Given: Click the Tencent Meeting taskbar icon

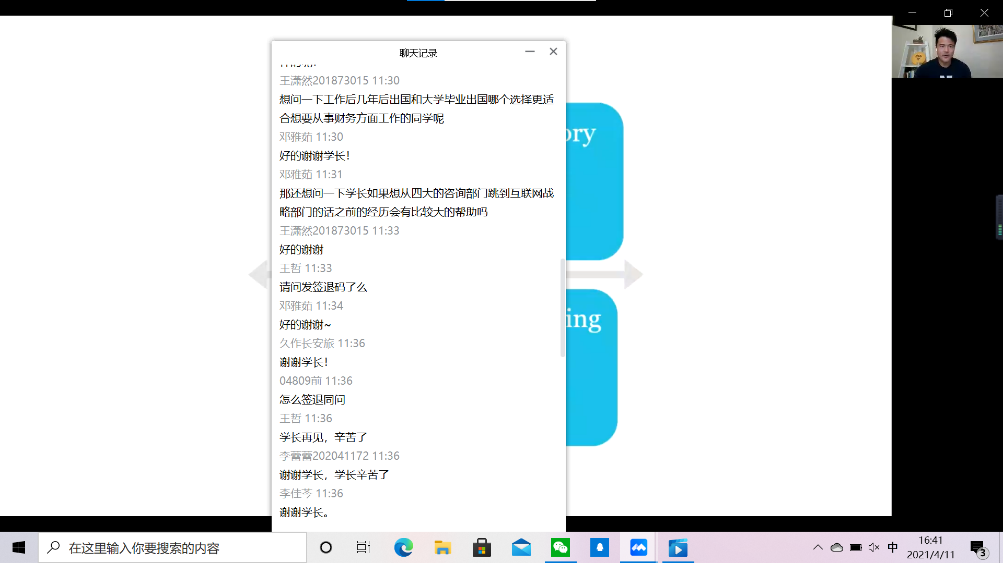Looking at the screenshot, I should [638, 548].
